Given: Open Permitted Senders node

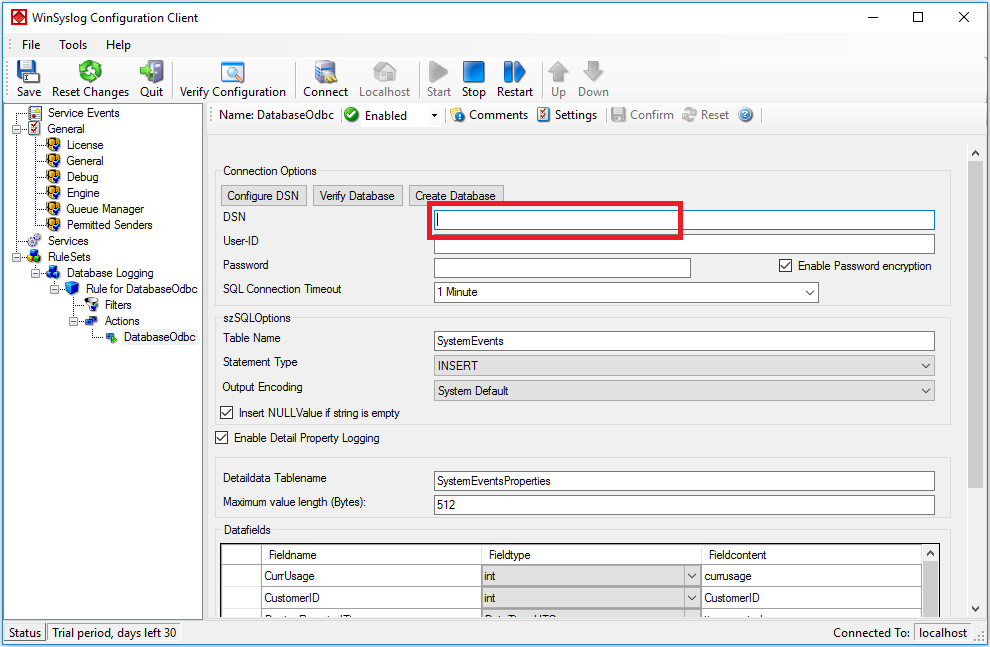Looking at the screenshot, I should tap(109, 225).
